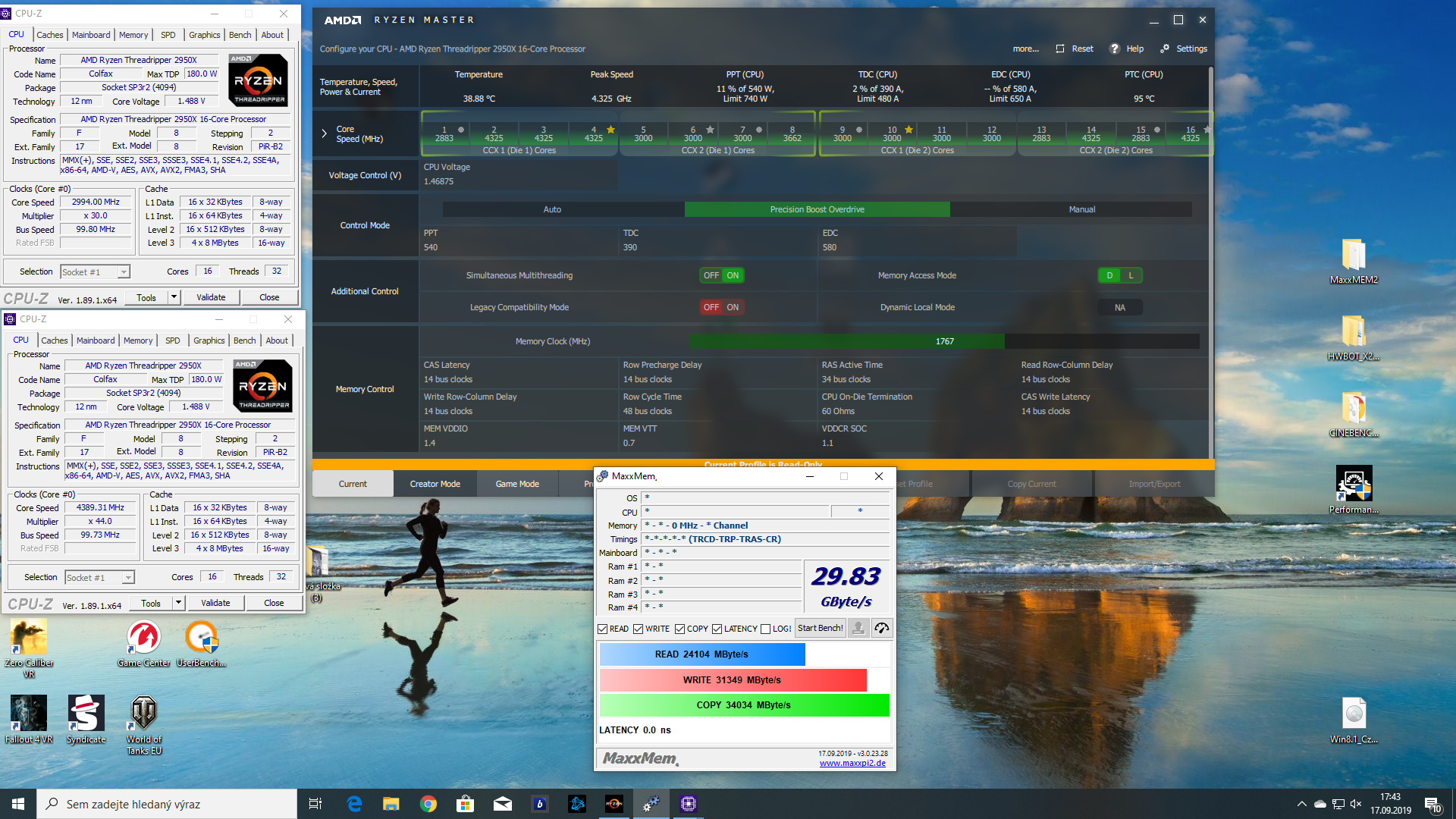Select the Creator Mode profile tab

435,484
